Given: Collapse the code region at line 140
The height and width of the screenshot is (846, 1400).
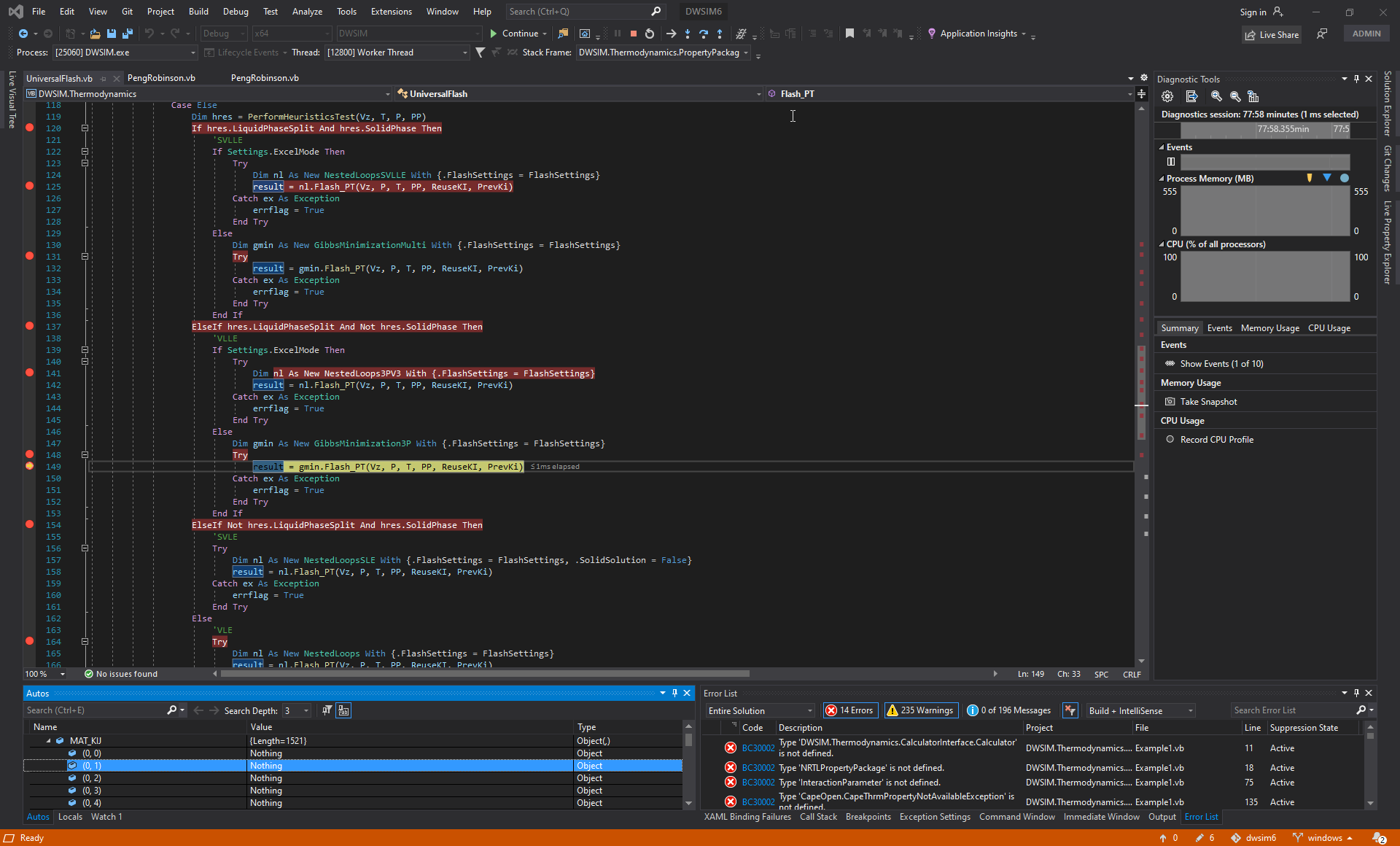Looking at the screenshot, I should 85,361.
